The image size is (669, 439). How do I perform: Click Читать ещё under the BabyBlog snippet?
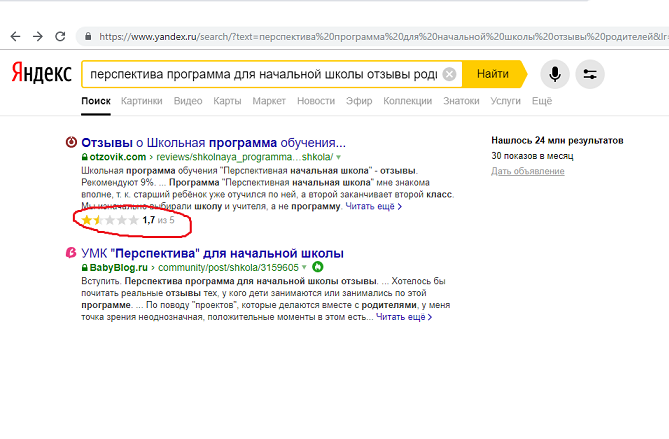tap(404, 317)
